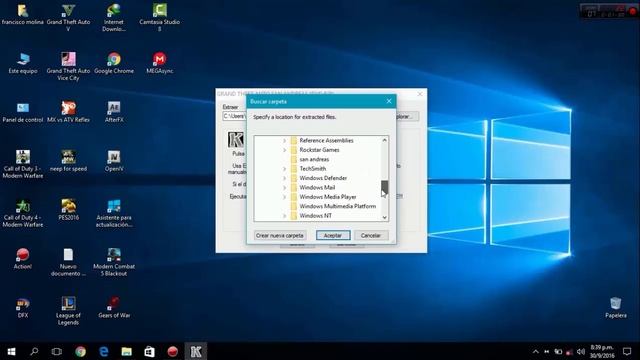The width and height of the screenshot is (640, 360).
Task: Open the Action Center notifications icon
Action: click(627, 351)
